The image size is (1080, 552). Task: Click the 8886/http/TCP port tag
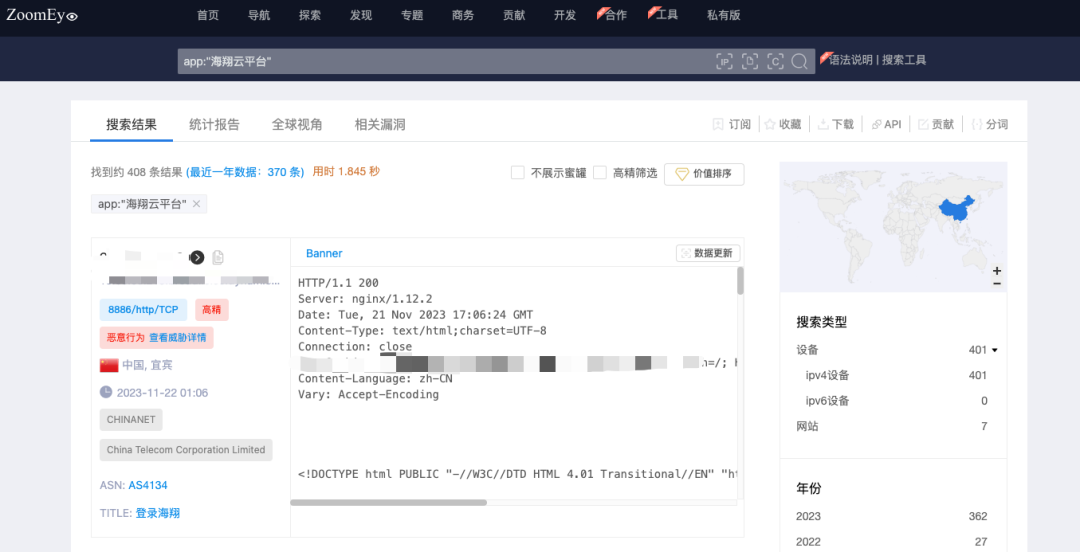(x=143, y=310)
